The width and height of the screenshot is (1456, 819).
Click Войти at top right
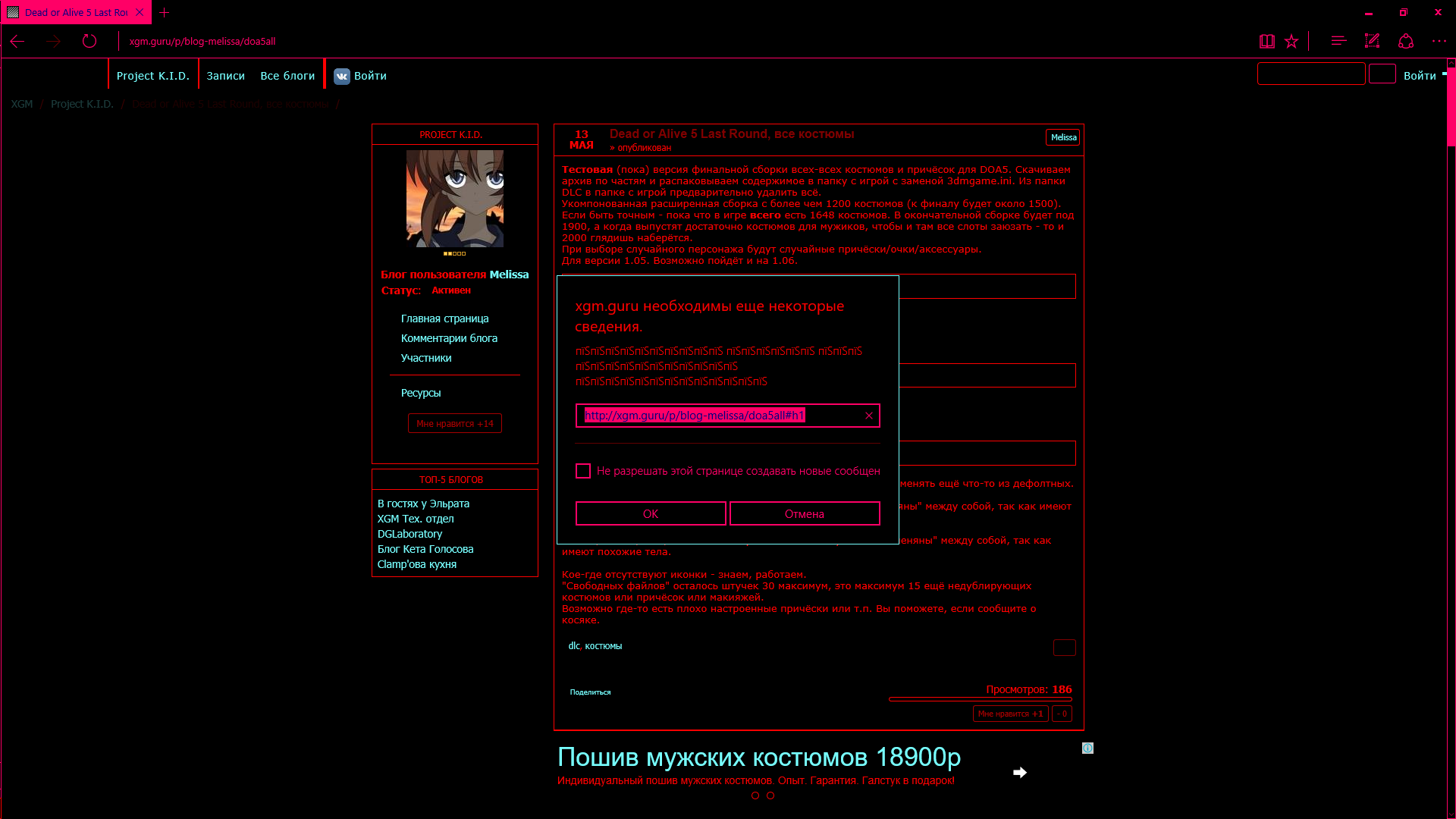(1420, 76)
